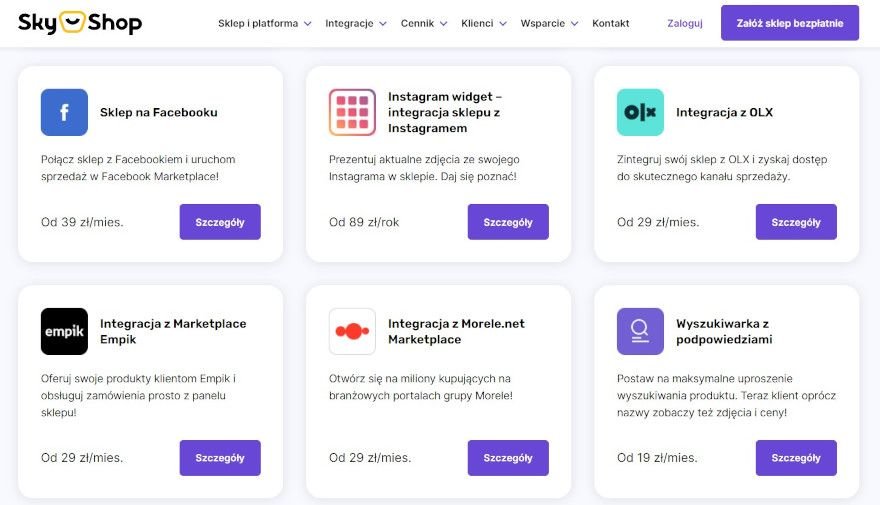
Task: Click the Od 89 zł/rok price
Action: click(x=364, y=222)
